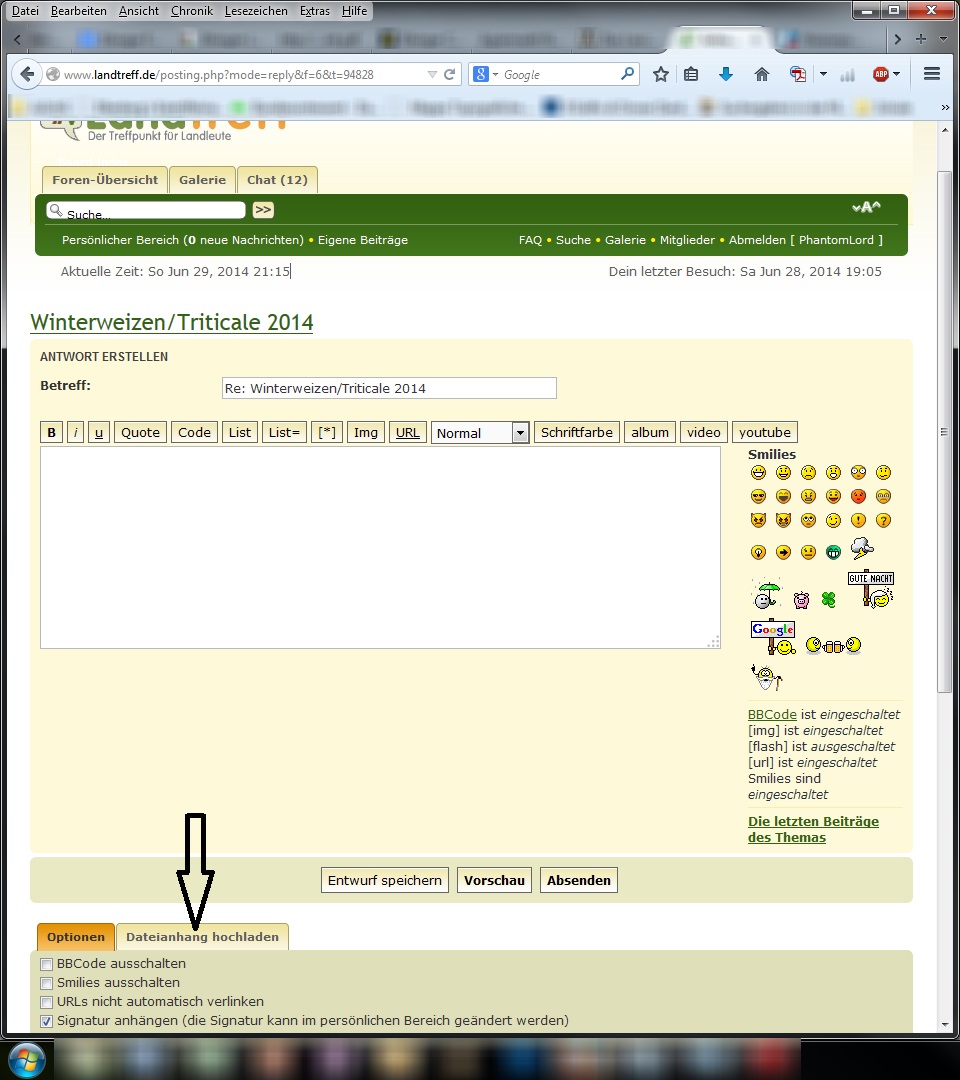Open the Lesezeichen menu

point(256,11)
